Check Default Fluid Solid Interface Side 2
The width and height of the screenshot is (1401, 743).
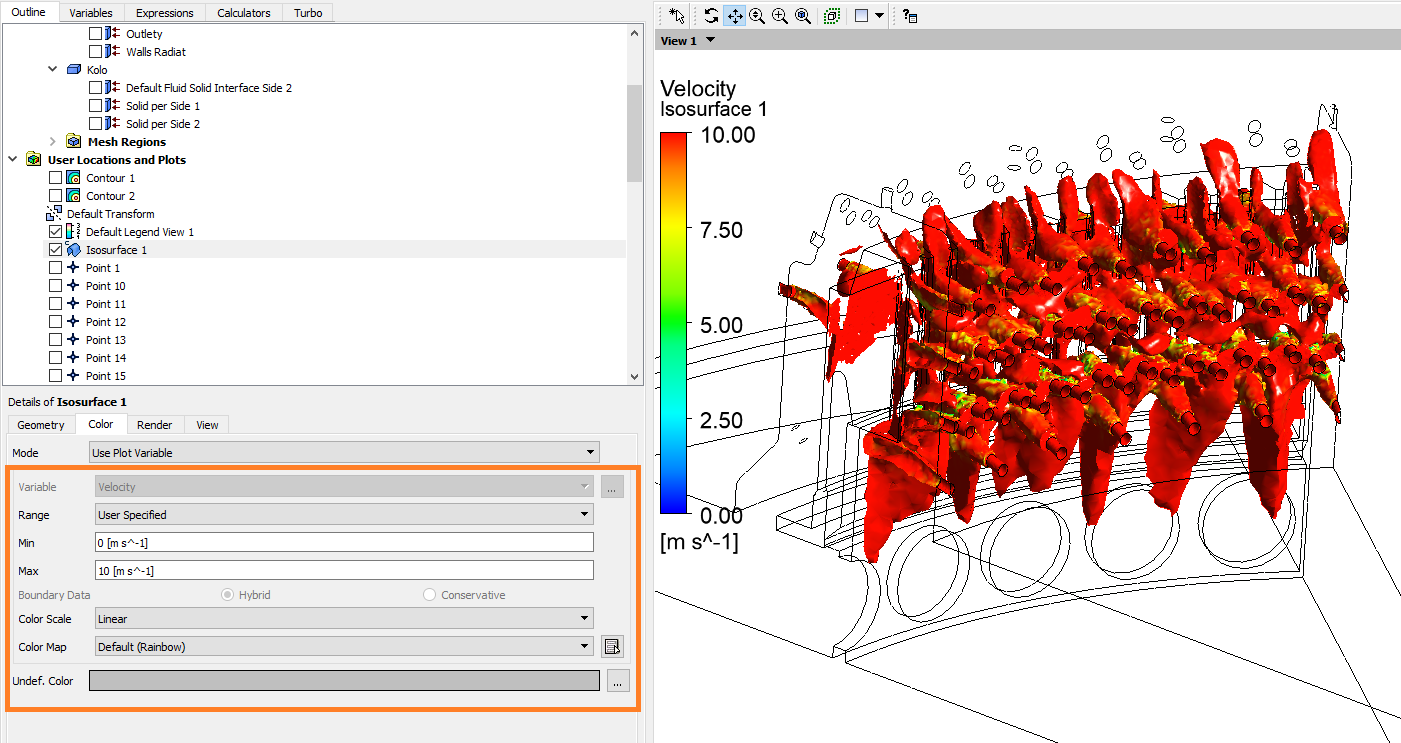point(95,88)
